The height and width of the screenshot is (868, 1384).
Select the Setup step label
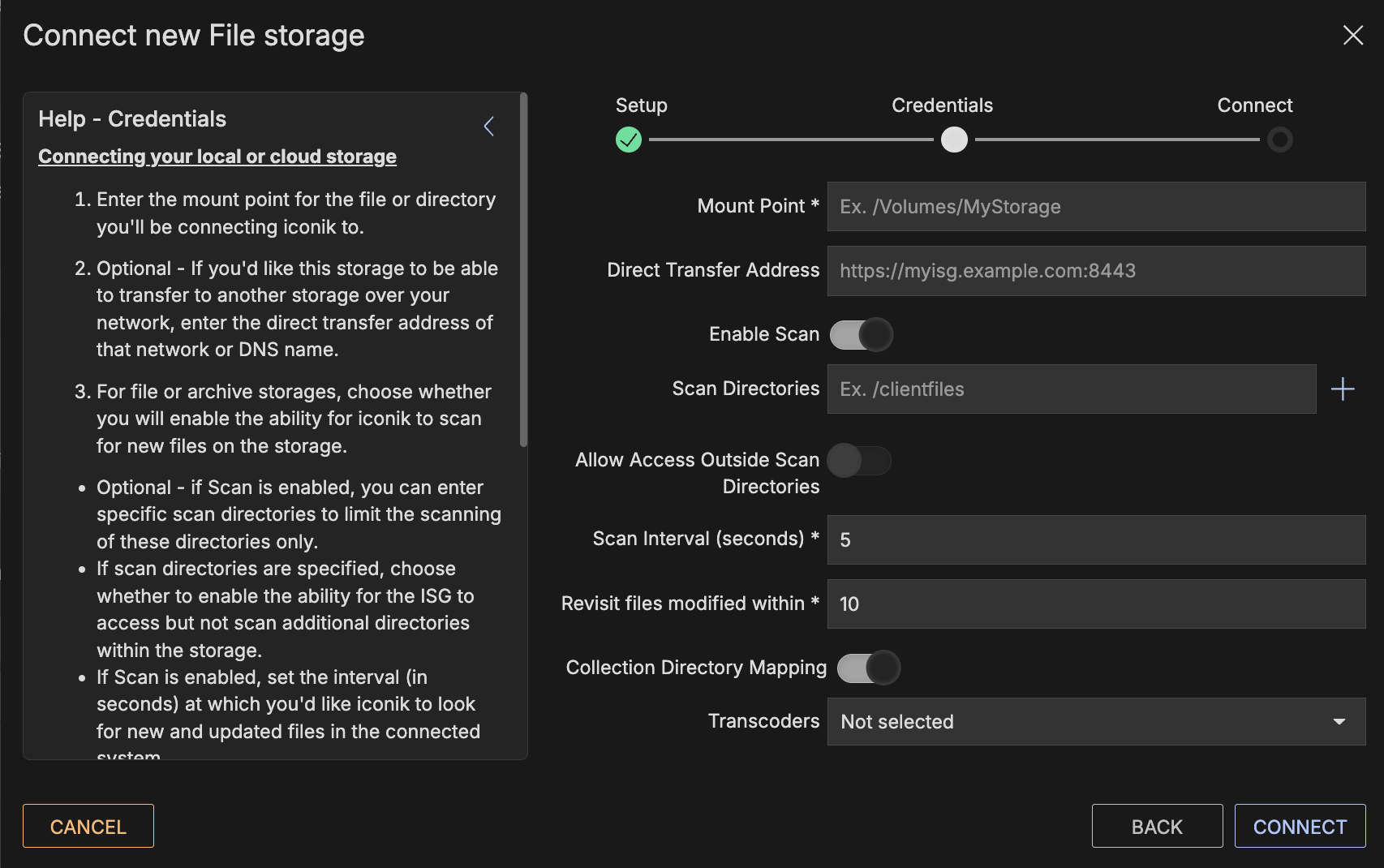tap(641, 105)
